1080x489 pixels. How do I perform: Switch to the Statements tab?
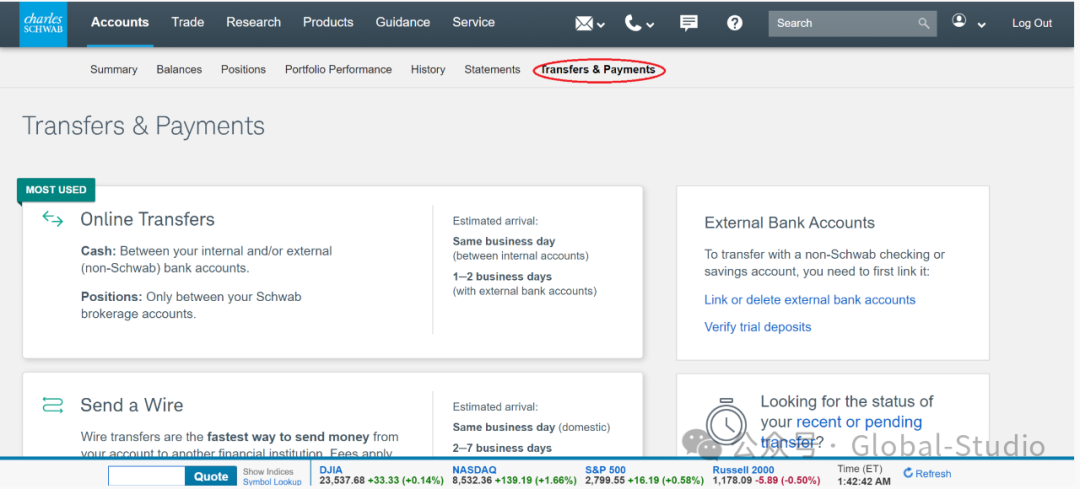tap(492, 70)
